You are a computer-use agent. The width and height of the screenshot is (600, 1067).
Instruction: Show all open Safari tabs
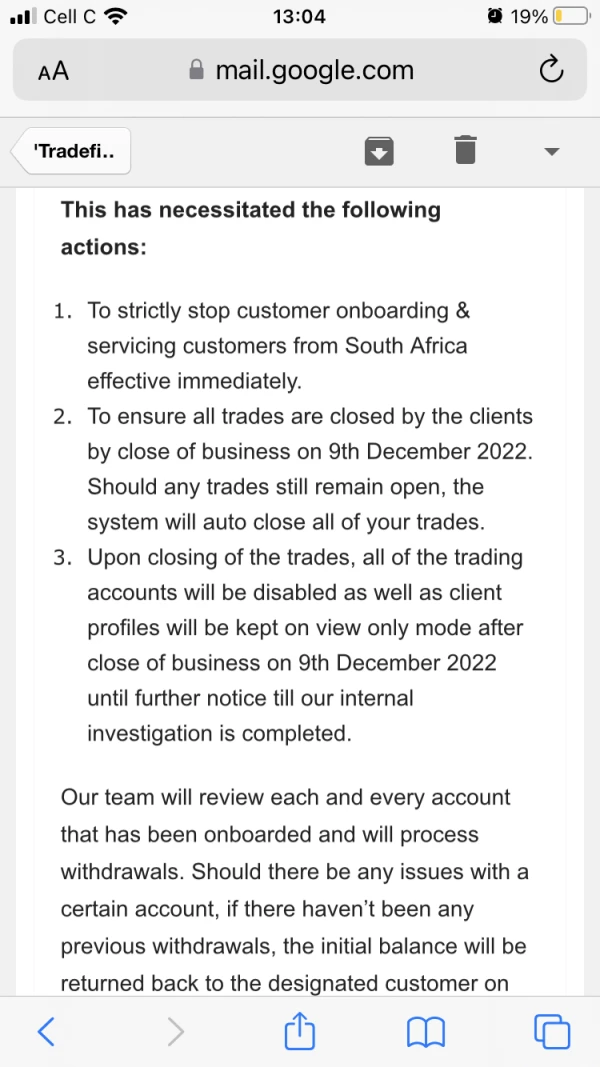pyautogui.click(x=552, y=1031)
